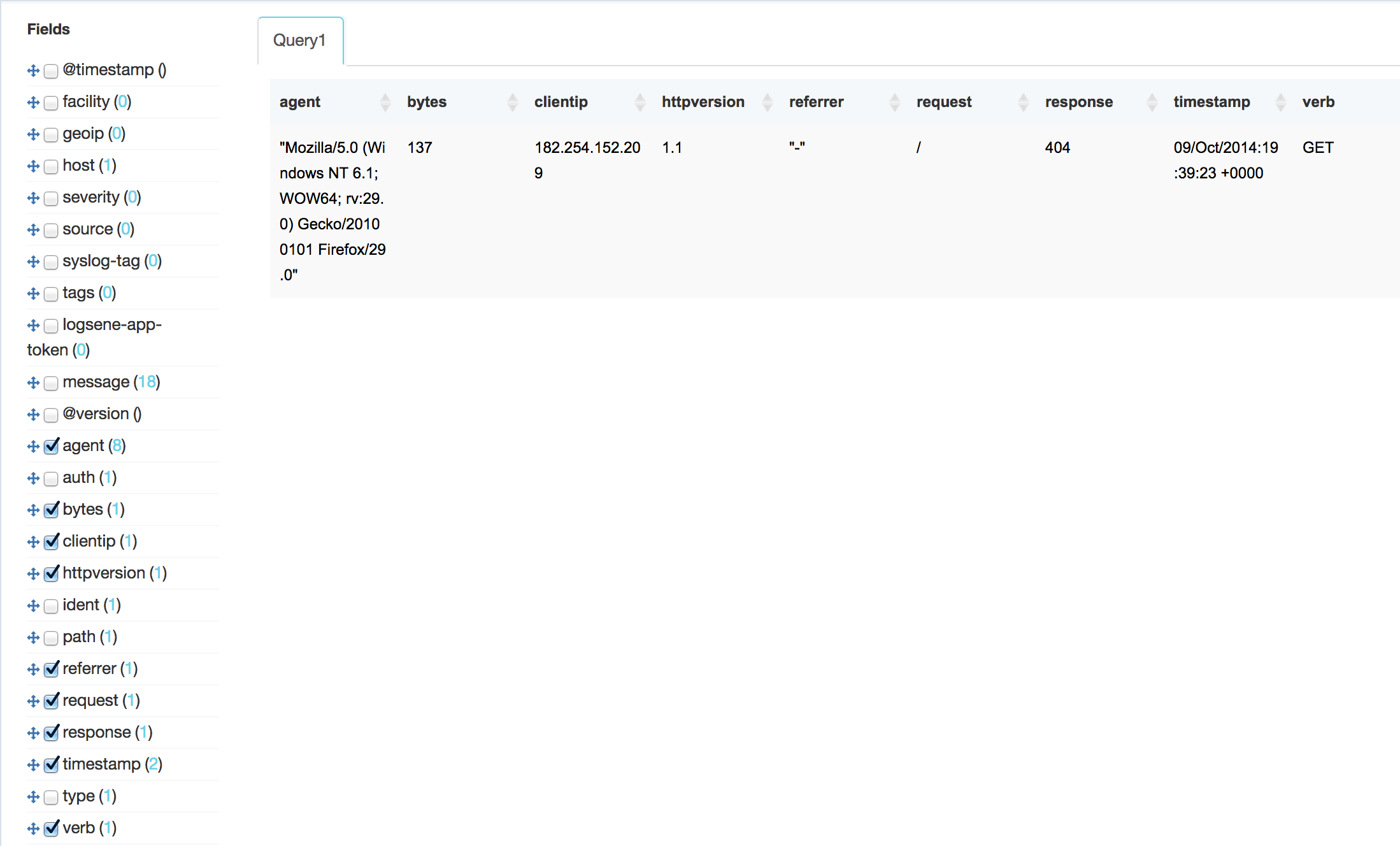Image resolution: width=1400 pixels, height=846 pixels.
Task: Enable the @timestamp field checkbox
Action: click(x=51, y=71)
